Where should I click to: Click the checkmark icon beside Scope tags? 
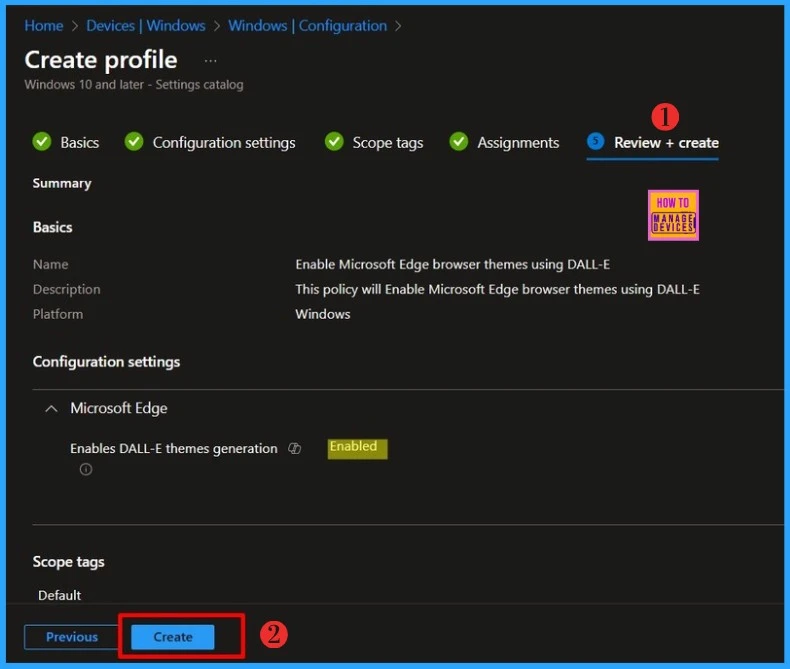pos(334,142)
